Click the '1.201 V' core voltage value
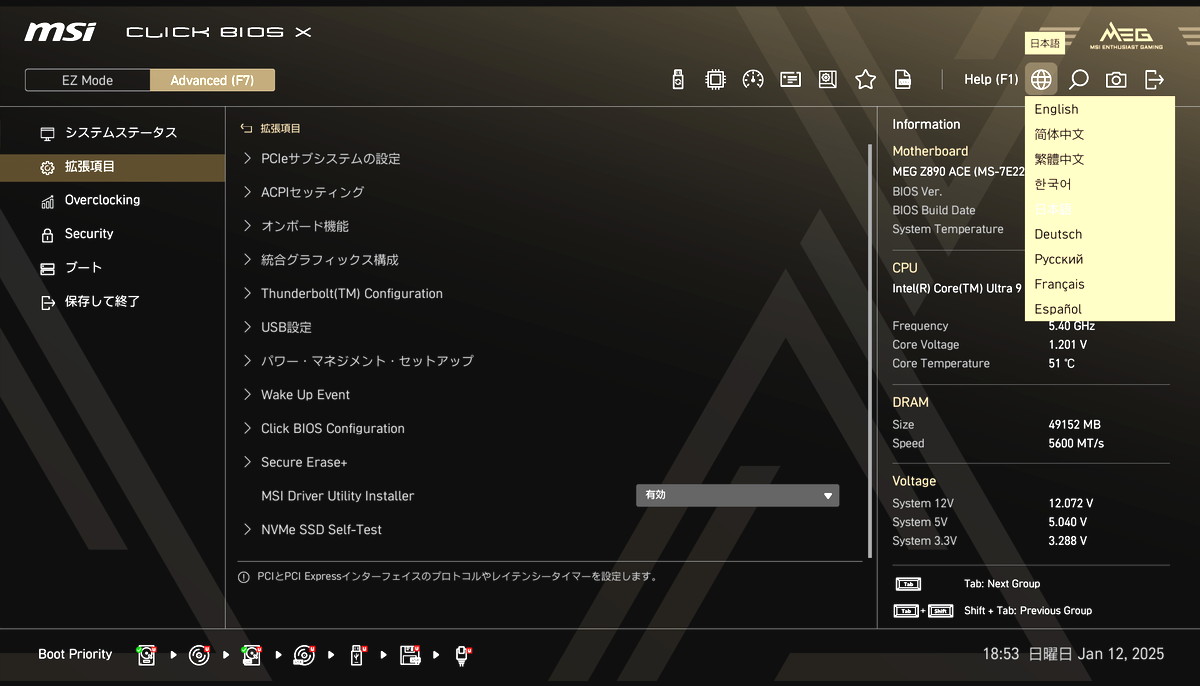Viewport: 1200px width, 686px height. click(1067, 345)
